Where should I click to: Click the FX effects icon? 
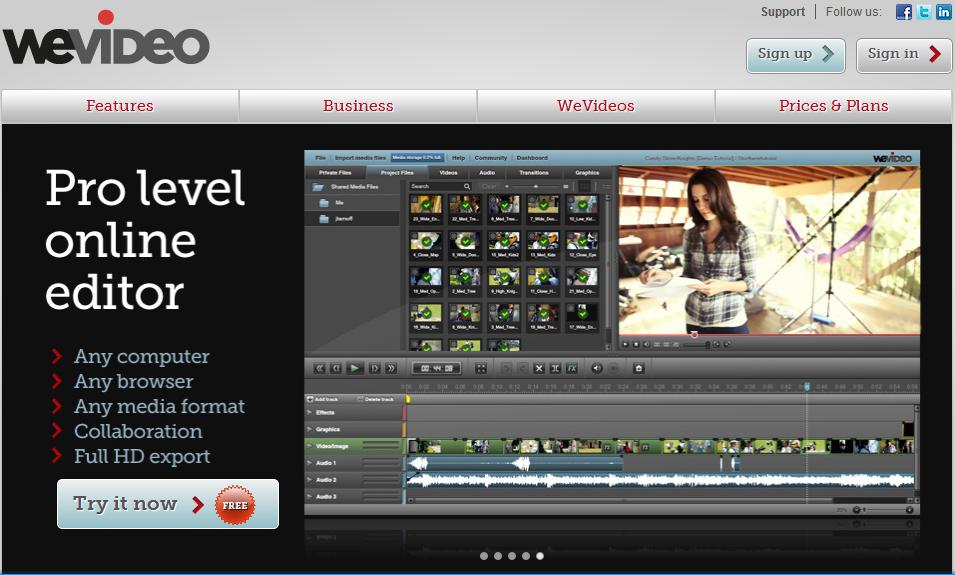(572, 368)
